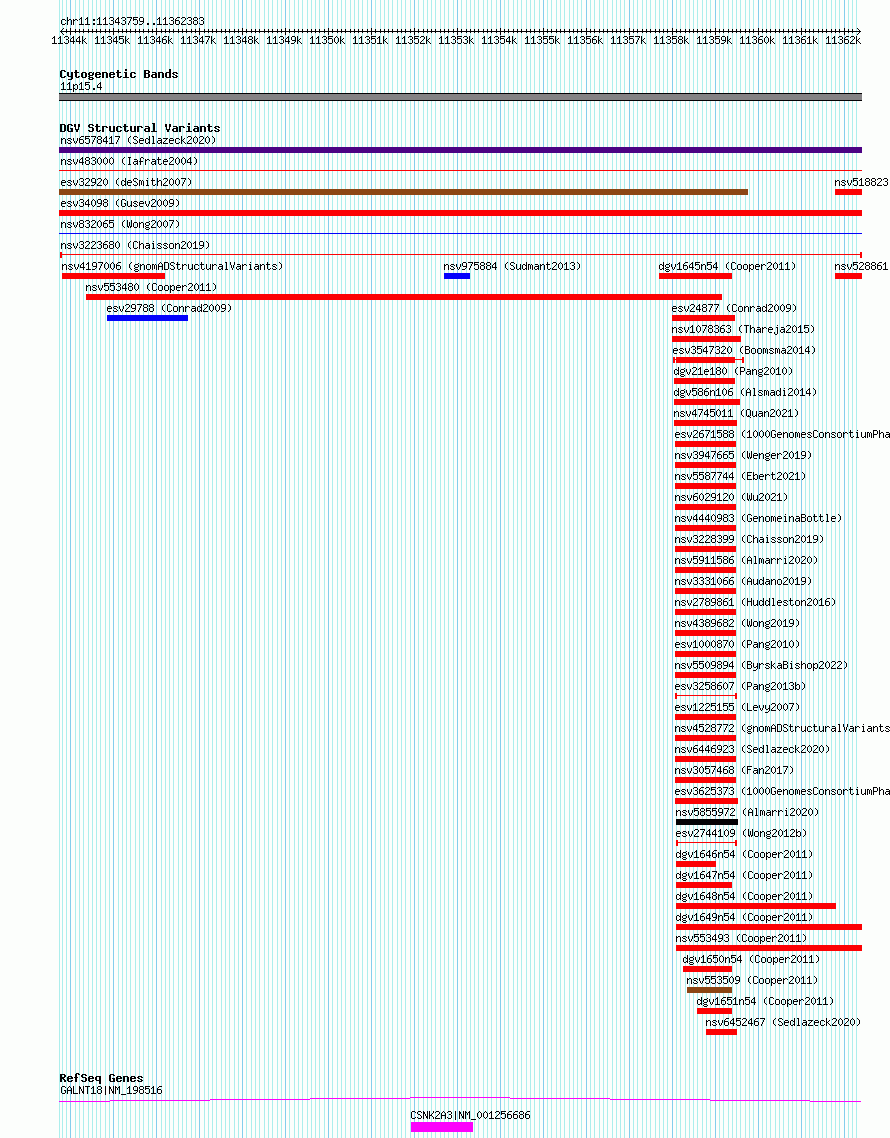Click nsv3228399 (Chaisson2019) label
890x1138 pixels.
tap(749, 540)
